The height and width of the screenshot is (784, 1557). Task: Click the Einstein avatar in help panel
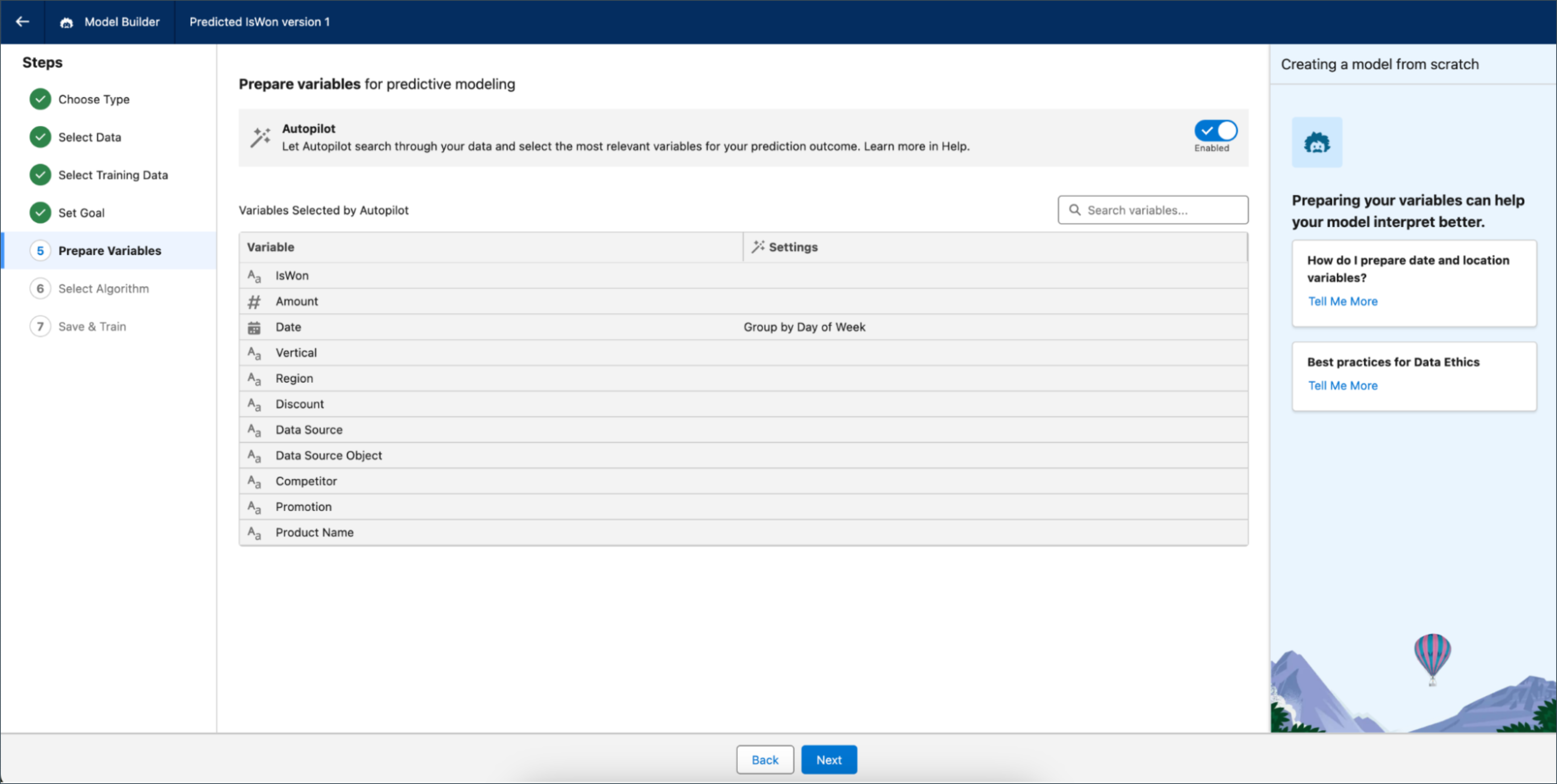pos(1317,143)
